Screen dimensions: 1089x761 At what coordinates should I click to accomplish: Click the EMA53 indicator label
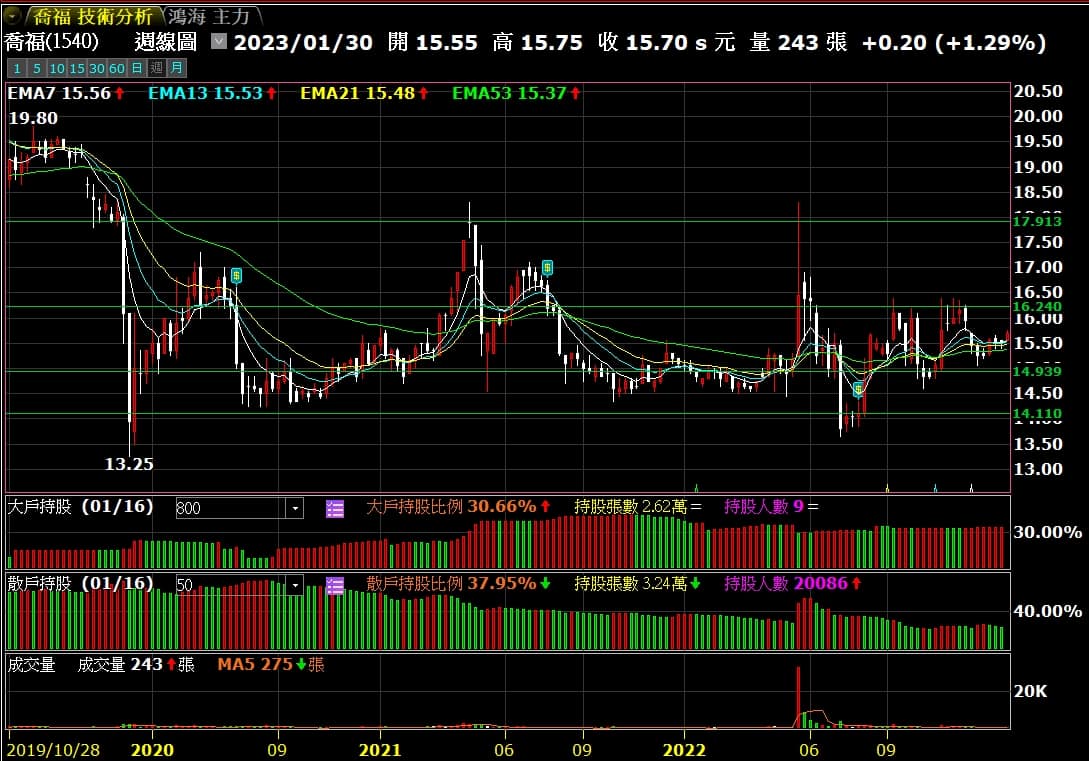509,93
